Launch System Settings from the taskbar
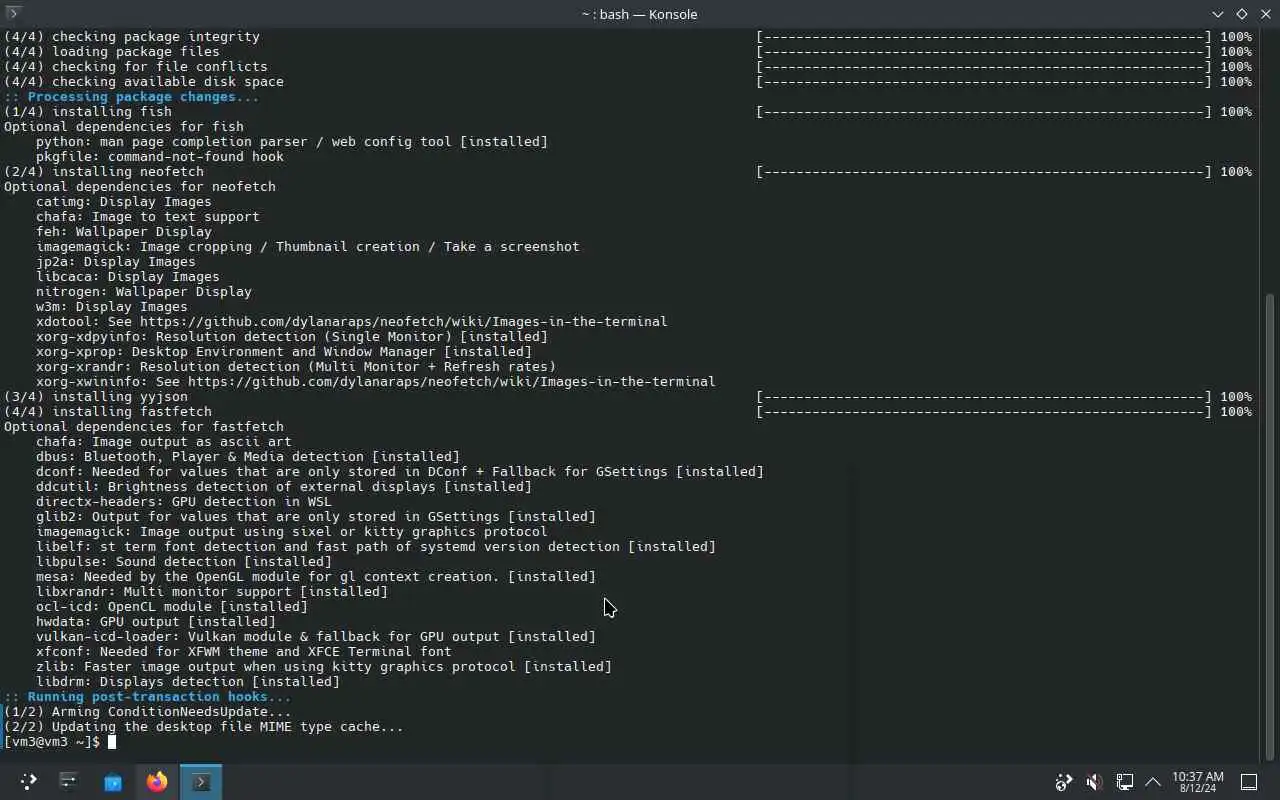 pos(68,781)
